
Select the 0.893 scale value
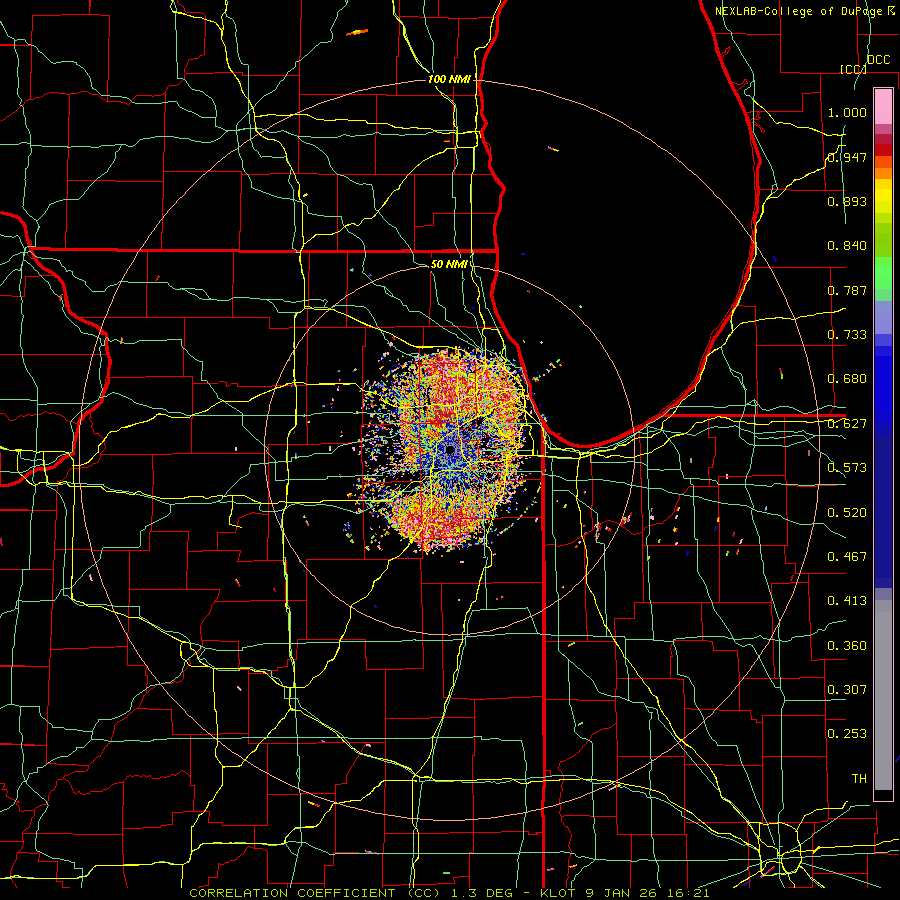pyautogui.click(x=847, y=201)
